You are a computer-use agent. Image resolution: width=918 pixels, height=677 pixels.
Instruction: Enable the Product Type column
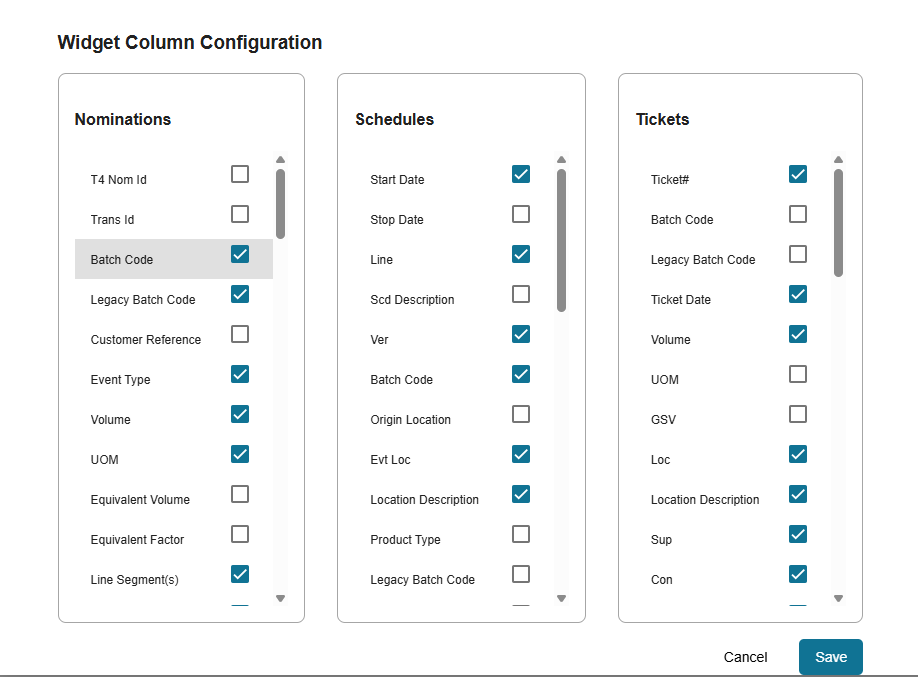click(521, 535)
